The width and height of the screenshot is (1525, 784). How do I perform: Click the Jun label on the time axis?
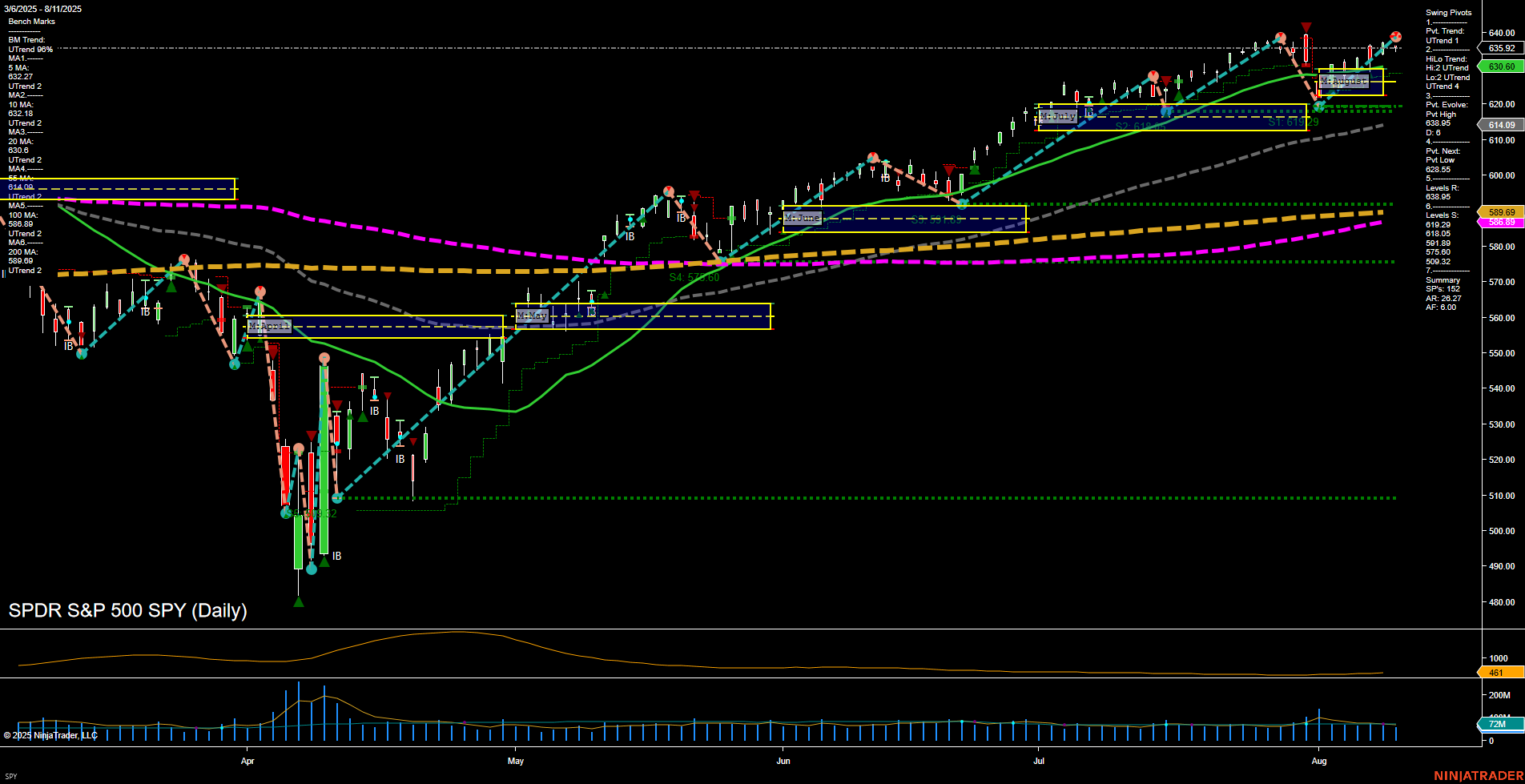pos(783,761)
